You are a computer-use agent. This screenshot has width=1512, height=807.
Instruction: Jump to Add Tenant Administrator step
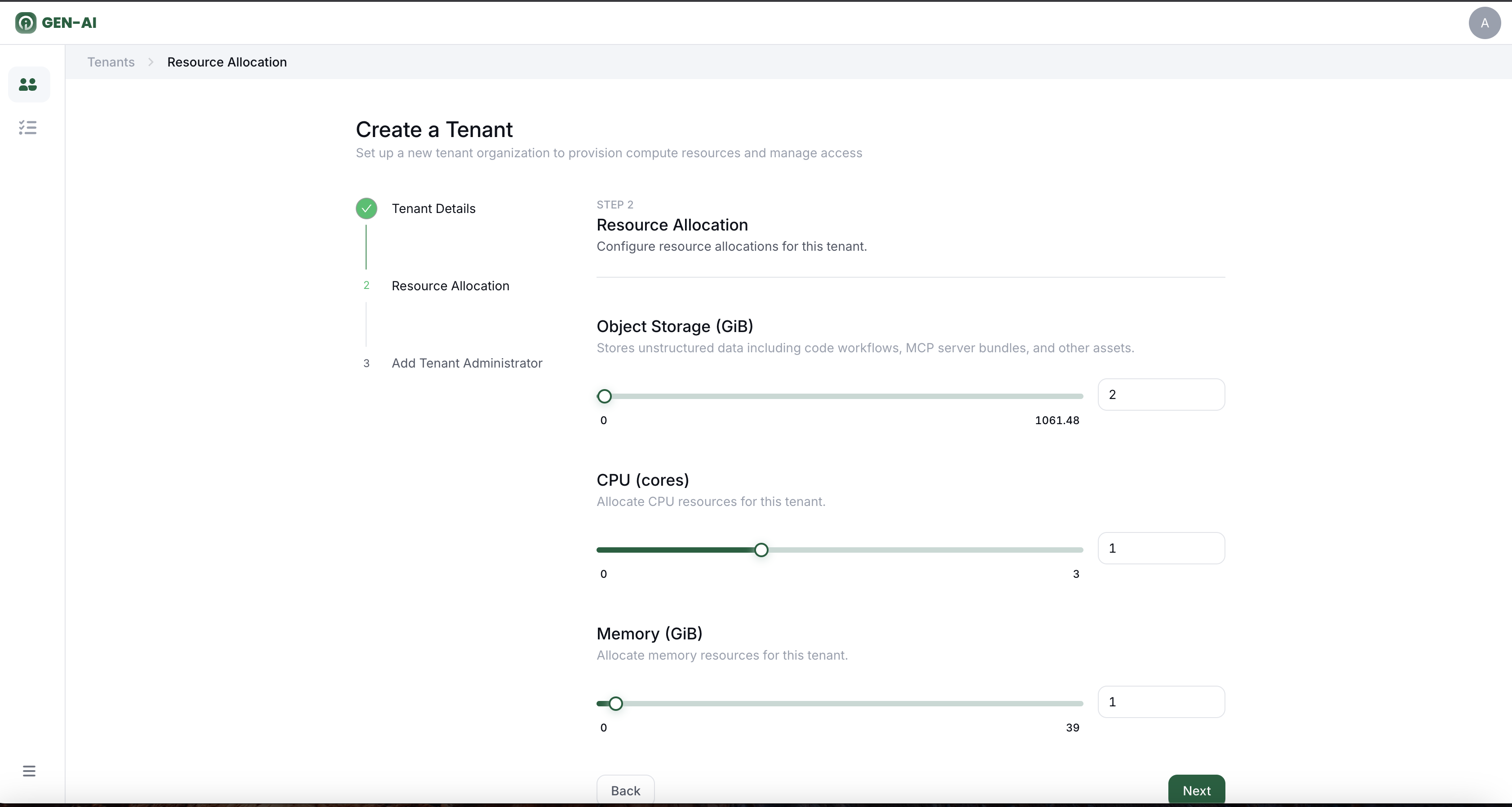tap(467, 363)
